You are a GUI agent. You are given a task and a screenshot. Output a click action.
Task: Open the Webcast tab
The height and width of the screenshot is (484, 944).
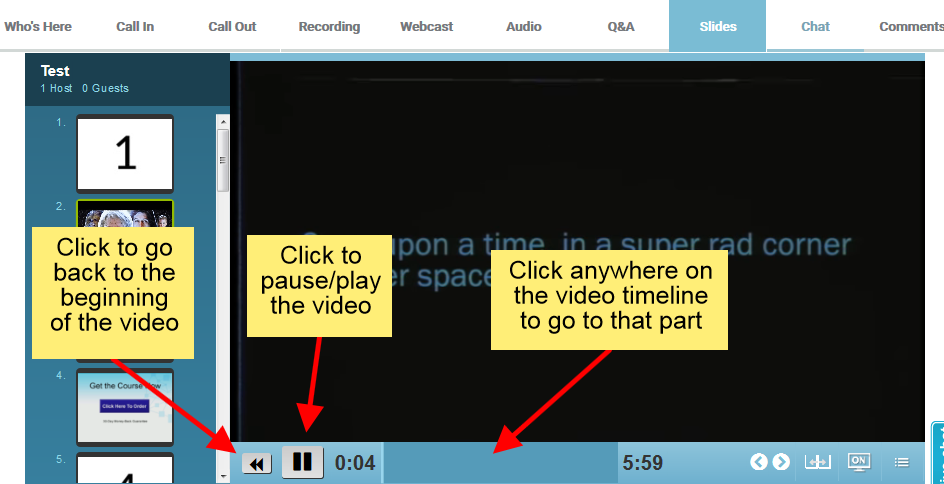(427, 26)
